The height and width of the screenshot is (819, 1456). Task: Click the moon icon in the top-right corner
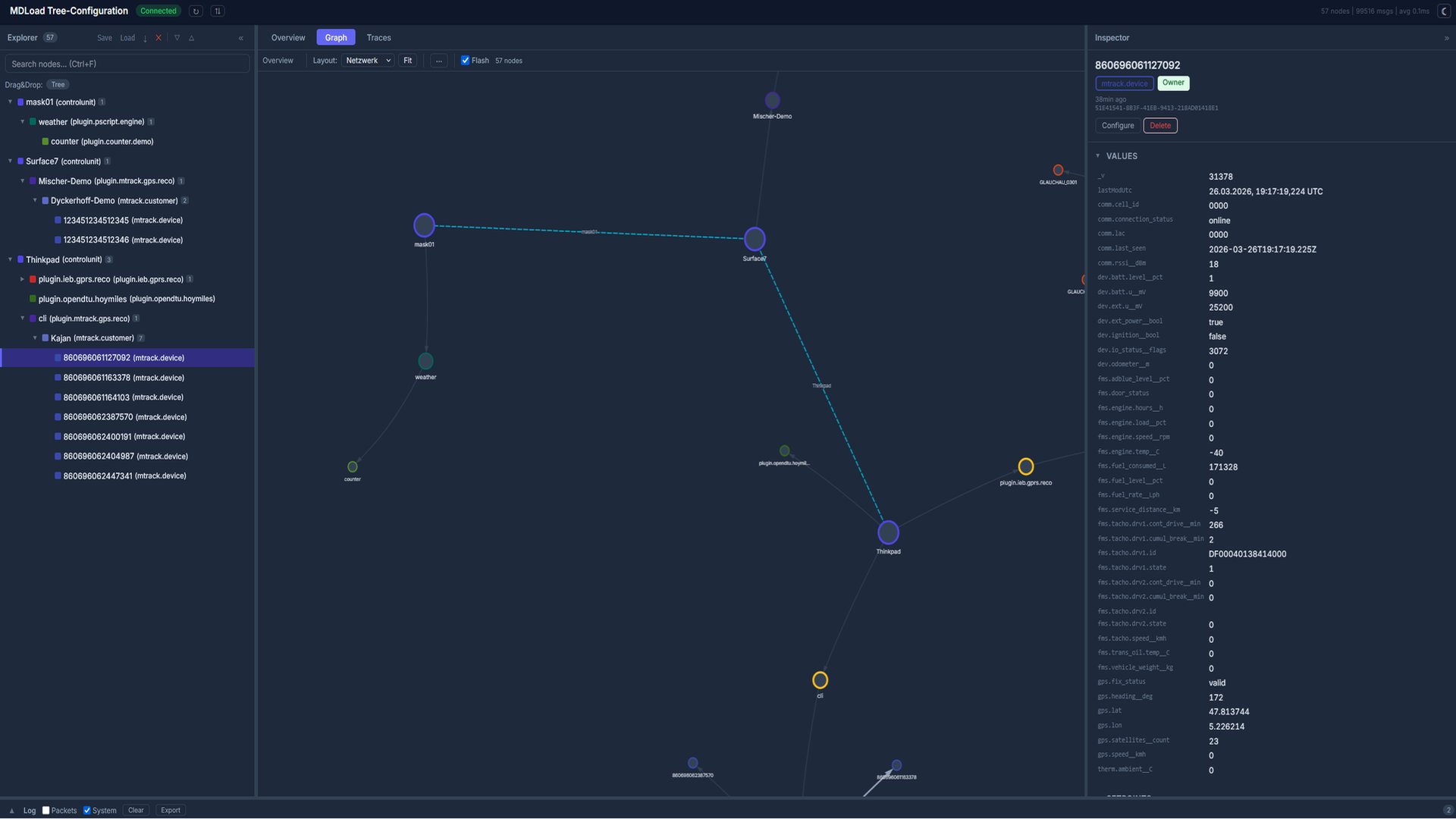tap(1443, 11)
